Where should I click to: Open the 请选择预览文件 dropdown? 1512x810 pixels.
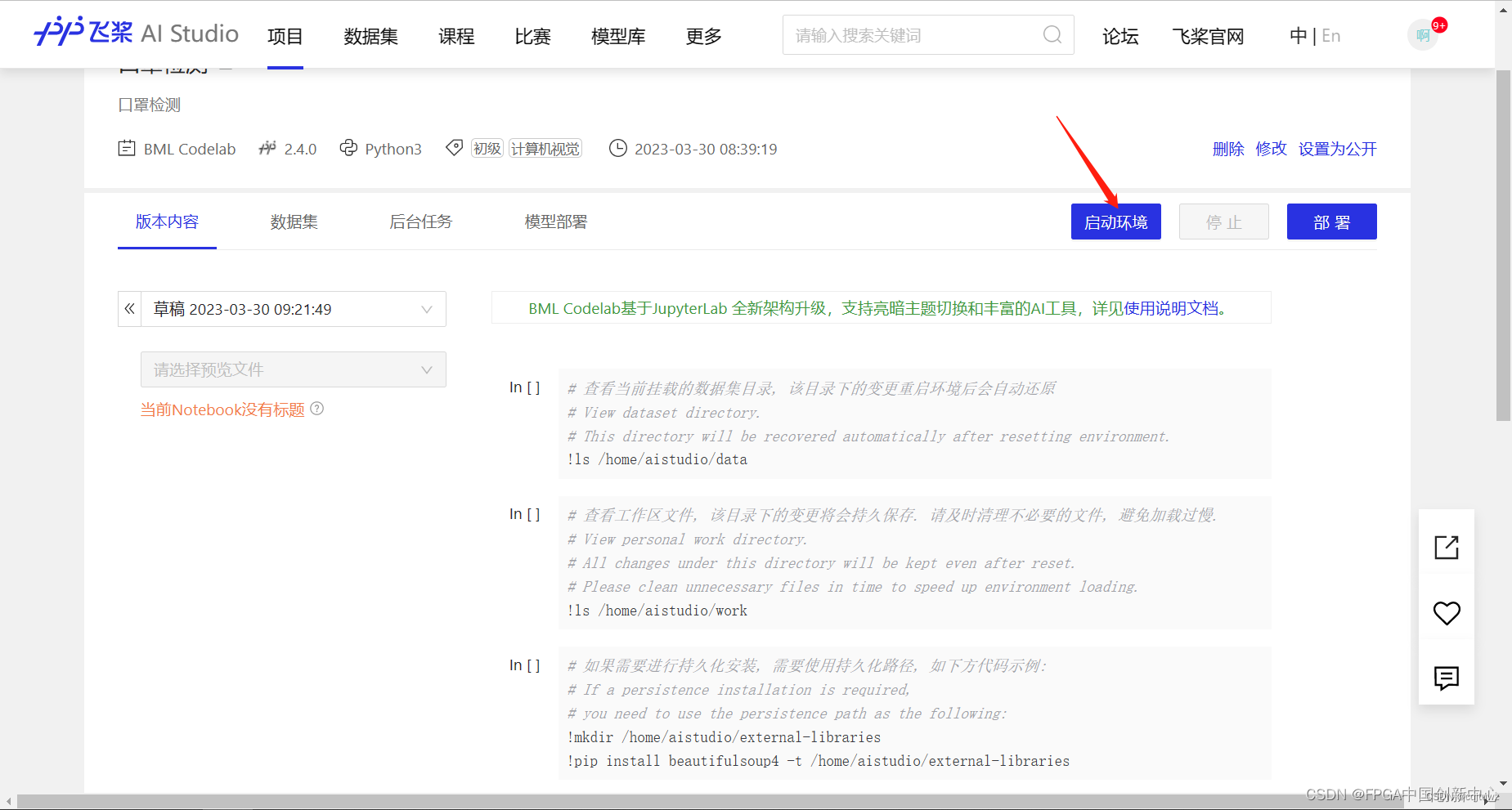coord(294,369)
